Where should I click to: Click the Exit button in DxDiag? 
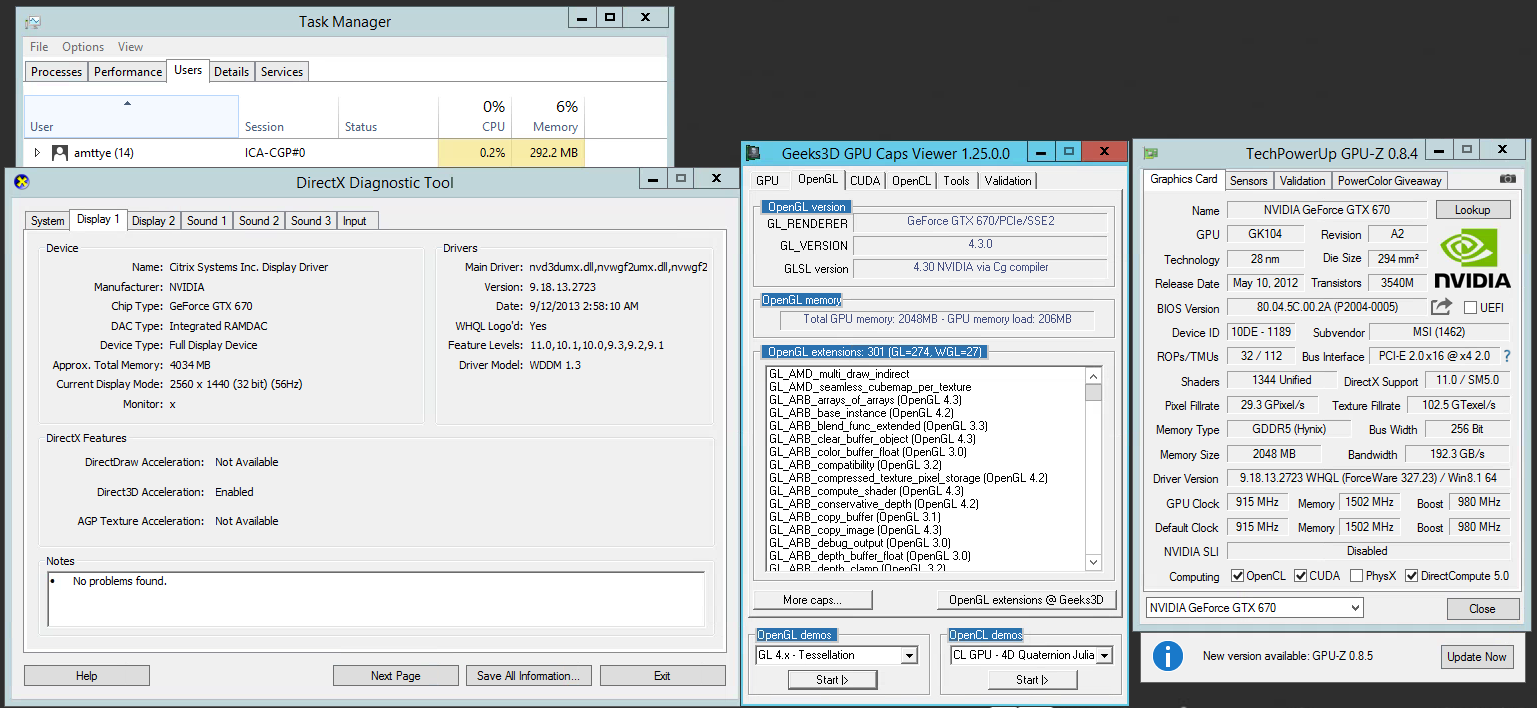(x=662, y=676)
